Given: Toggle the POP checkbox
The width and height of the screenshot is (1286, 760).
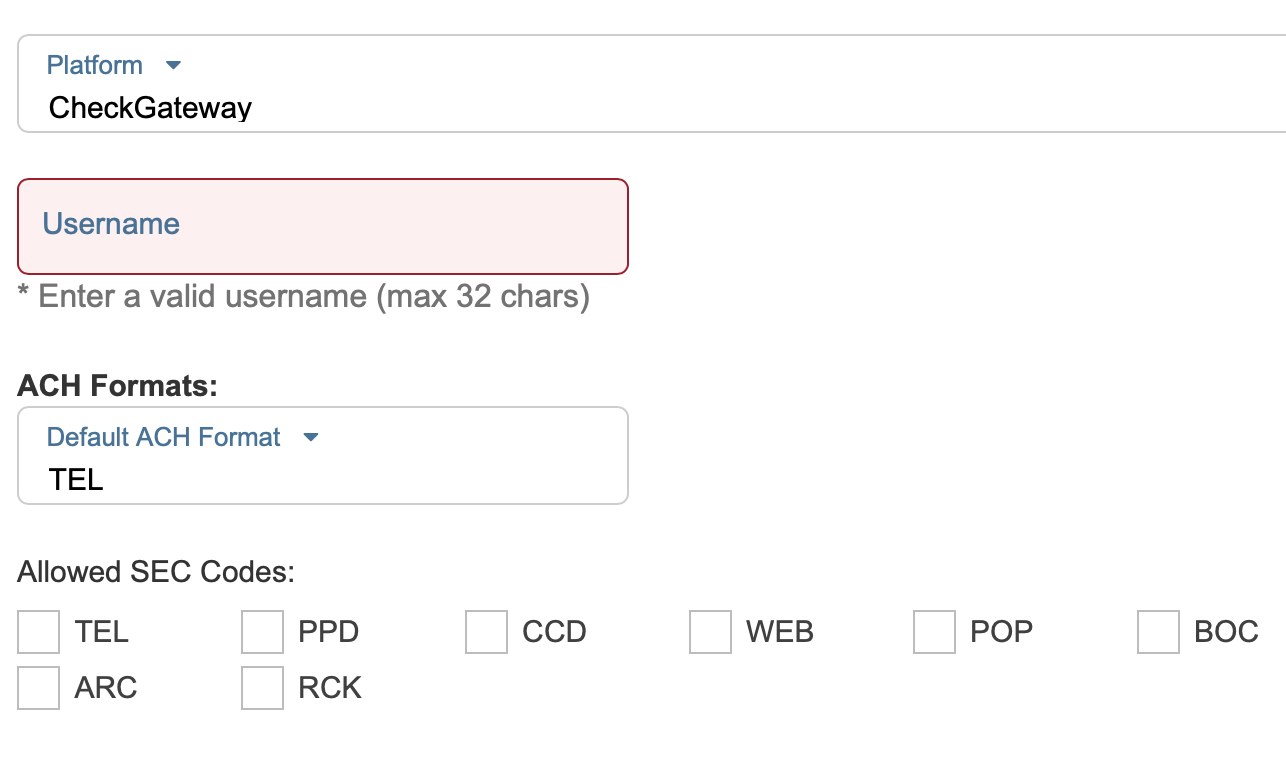Looking at the screenshot, I should coord(935,632).
